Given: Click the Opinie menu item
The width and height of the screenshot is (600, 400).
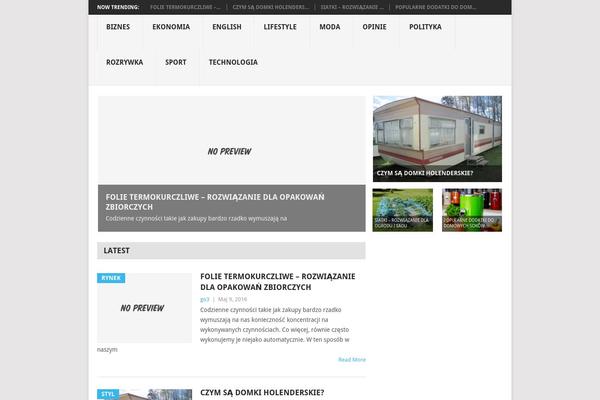Looking at the screenshot, I should (373, 27).
